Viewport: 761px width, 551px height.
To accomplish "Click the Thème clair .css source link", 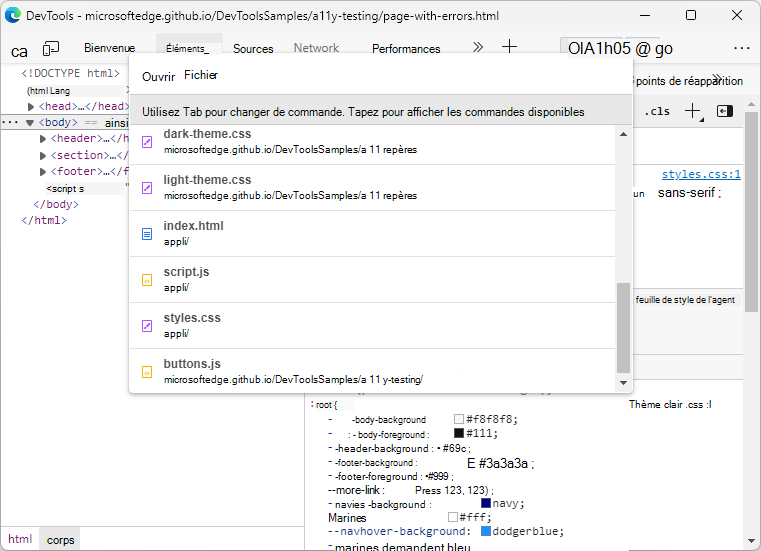I will coord(670,404).
